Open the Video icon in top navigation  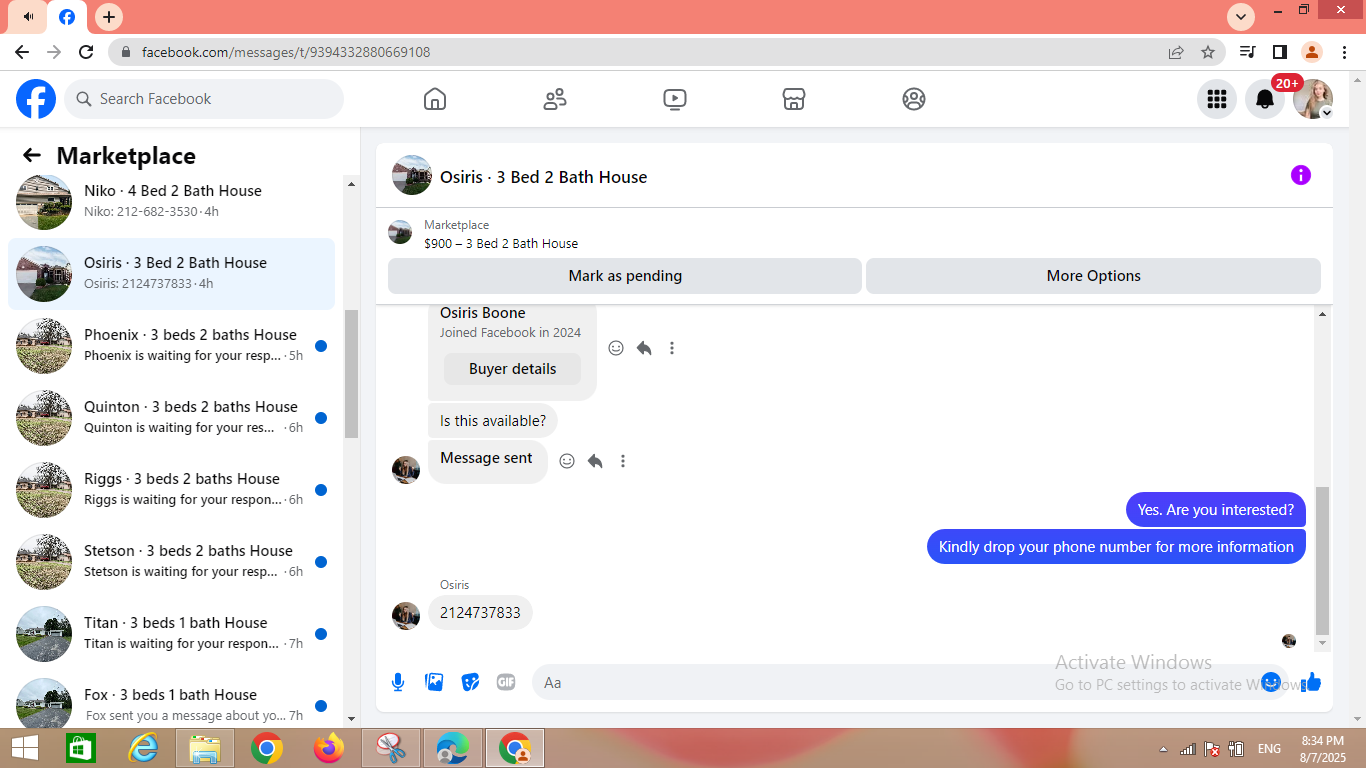[675, 99]
